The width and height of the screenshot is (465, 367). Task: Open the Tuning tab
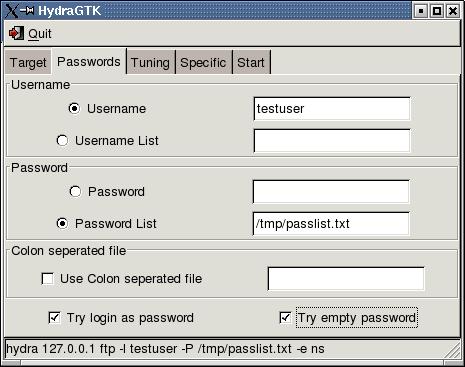coord(150,62)
